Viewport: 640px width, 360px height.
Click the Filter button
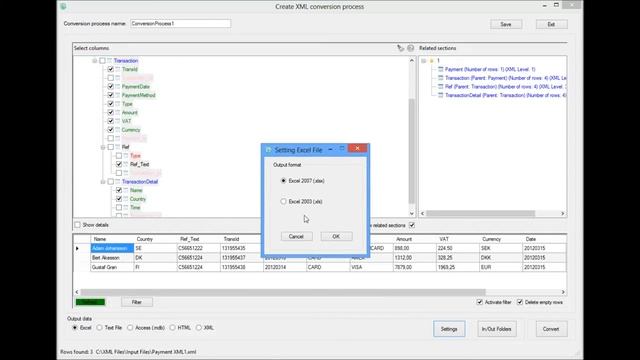click(x=137, y=302)
